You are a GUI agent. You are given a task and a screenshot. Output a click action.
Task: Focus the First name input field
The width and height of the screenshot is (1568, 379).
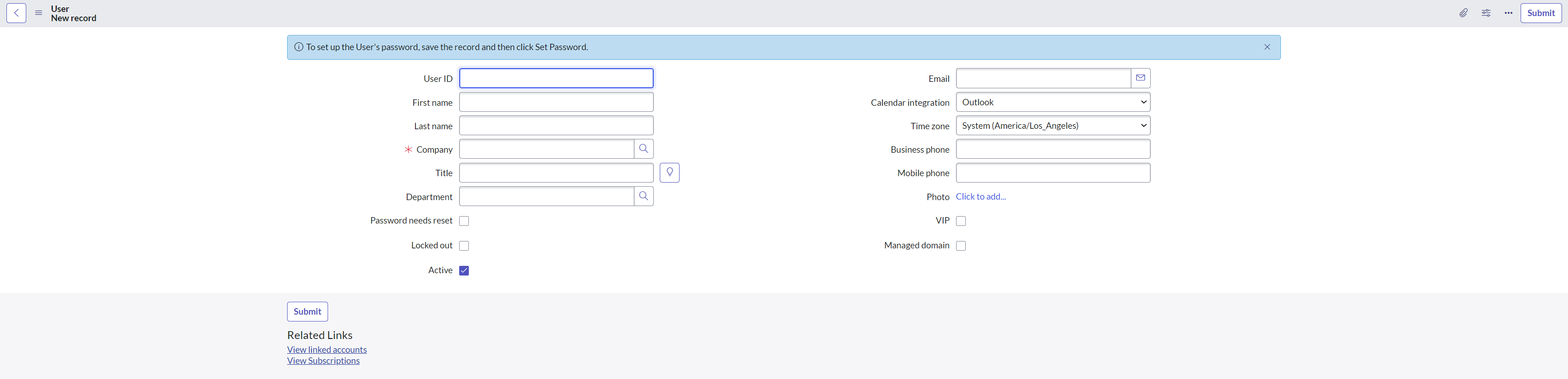click(556, 102)
